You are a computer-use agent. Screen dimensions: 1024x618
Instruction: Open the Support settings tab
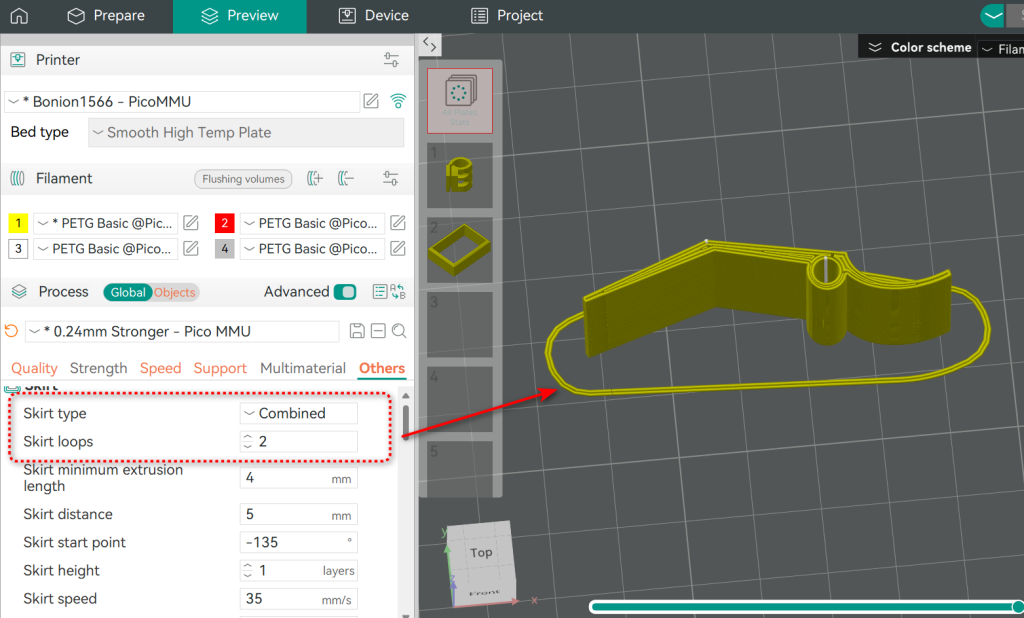click(220, 368)
